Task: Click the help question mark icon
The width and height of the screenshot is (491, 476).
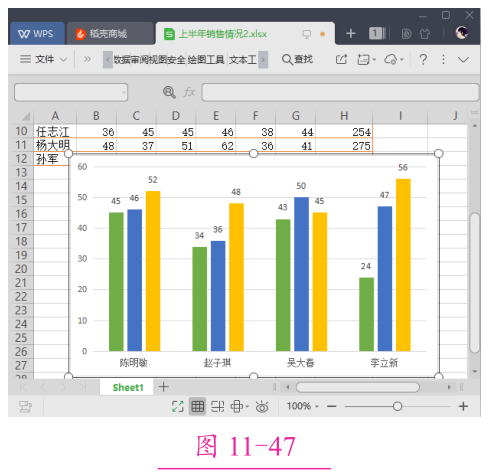Action: [x=423, y=59]
